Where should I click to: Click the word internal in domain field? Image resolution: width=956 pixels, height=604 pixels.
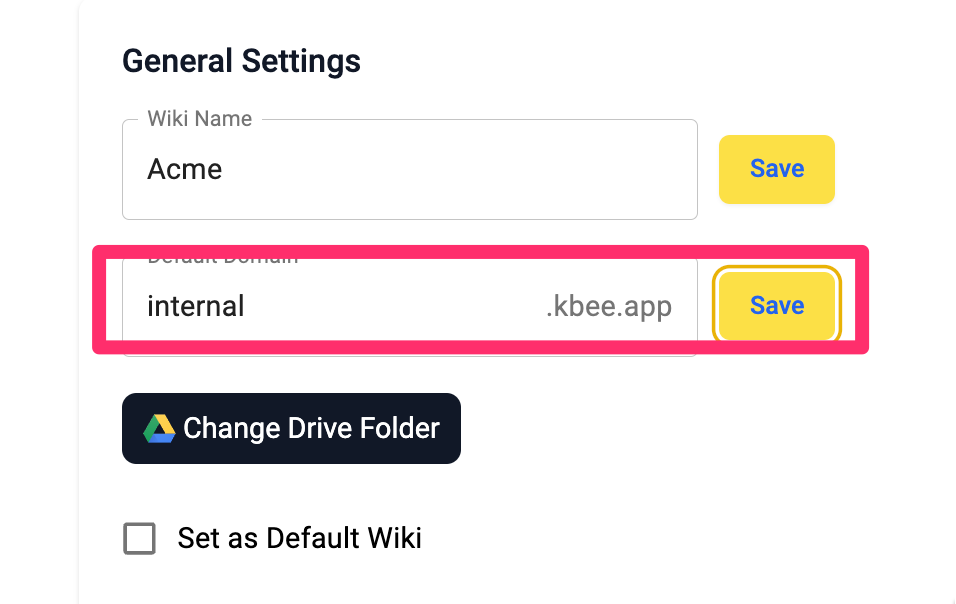click(196, 306)
